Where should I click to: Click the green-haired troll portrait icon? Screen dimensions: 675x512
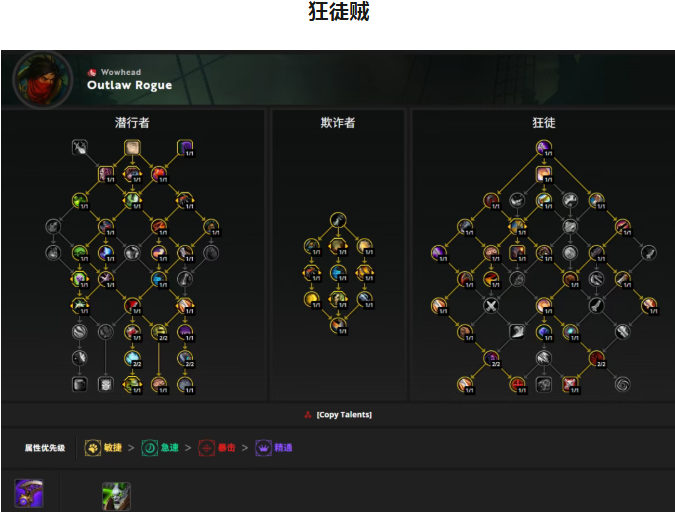pos(116,496)
